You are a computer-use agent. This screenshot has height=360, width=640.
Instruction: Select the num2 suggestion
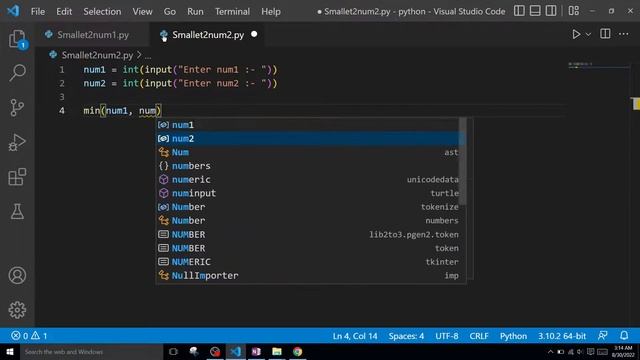(308, 139)
